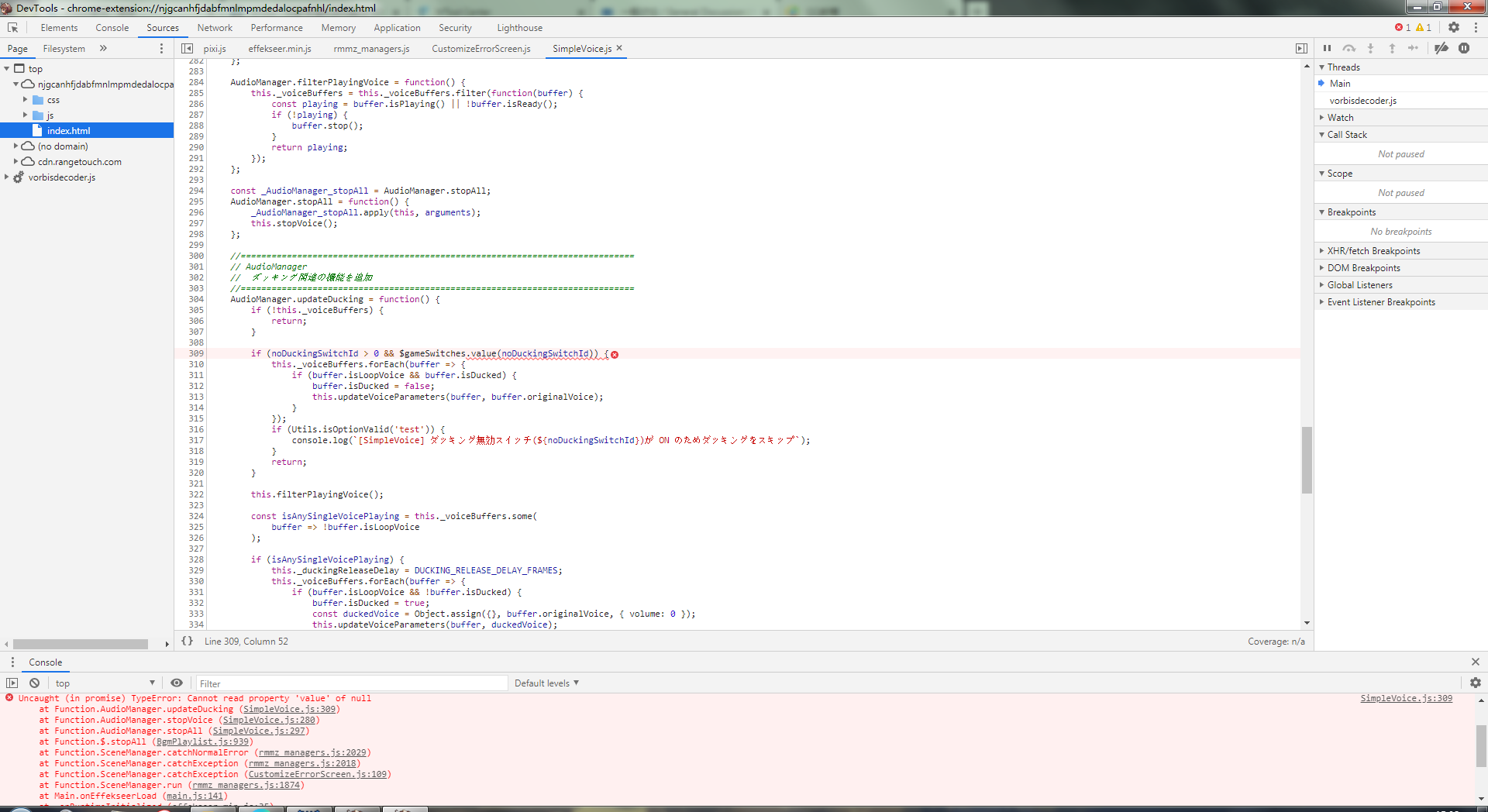Click the console Filter input field
Image resolution: width=1488 pixels, height=812 pixels.
coord(351,683)
